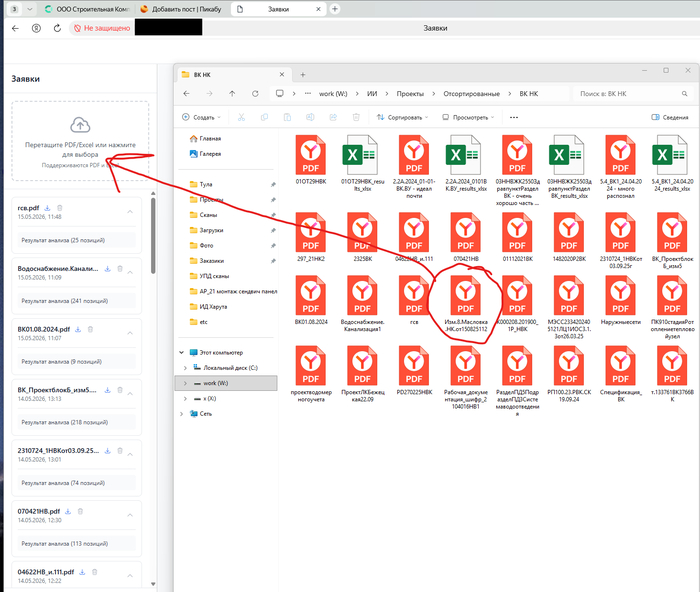Select the PD270225НВК PDF file
The image size is (700, 592).
click(x=414, y=370)
